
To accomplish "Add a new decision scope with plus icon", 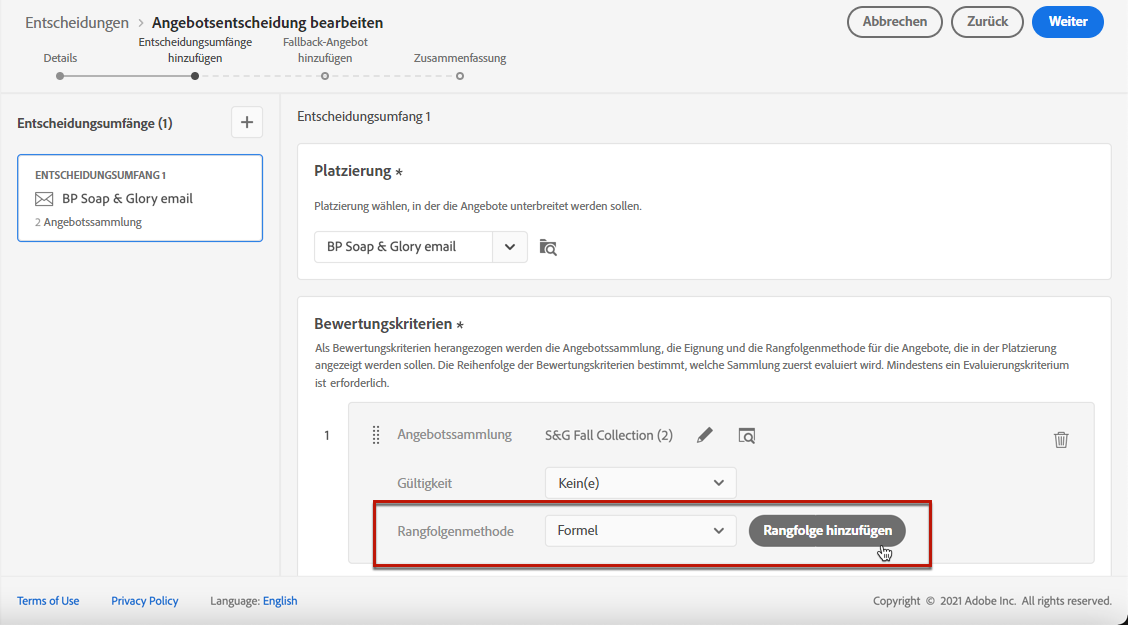I will (247, 122).
